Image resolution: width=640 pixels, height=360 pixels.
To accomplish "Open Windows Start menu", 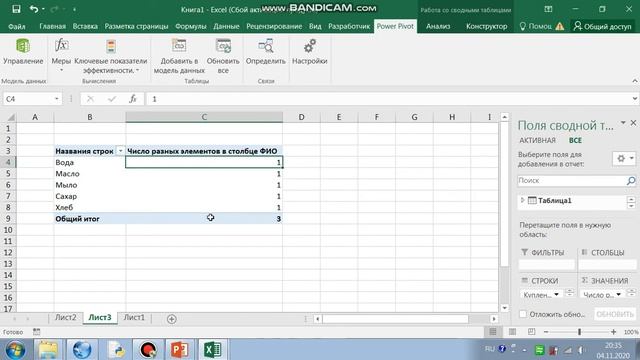I will click(x=15, y=350).
